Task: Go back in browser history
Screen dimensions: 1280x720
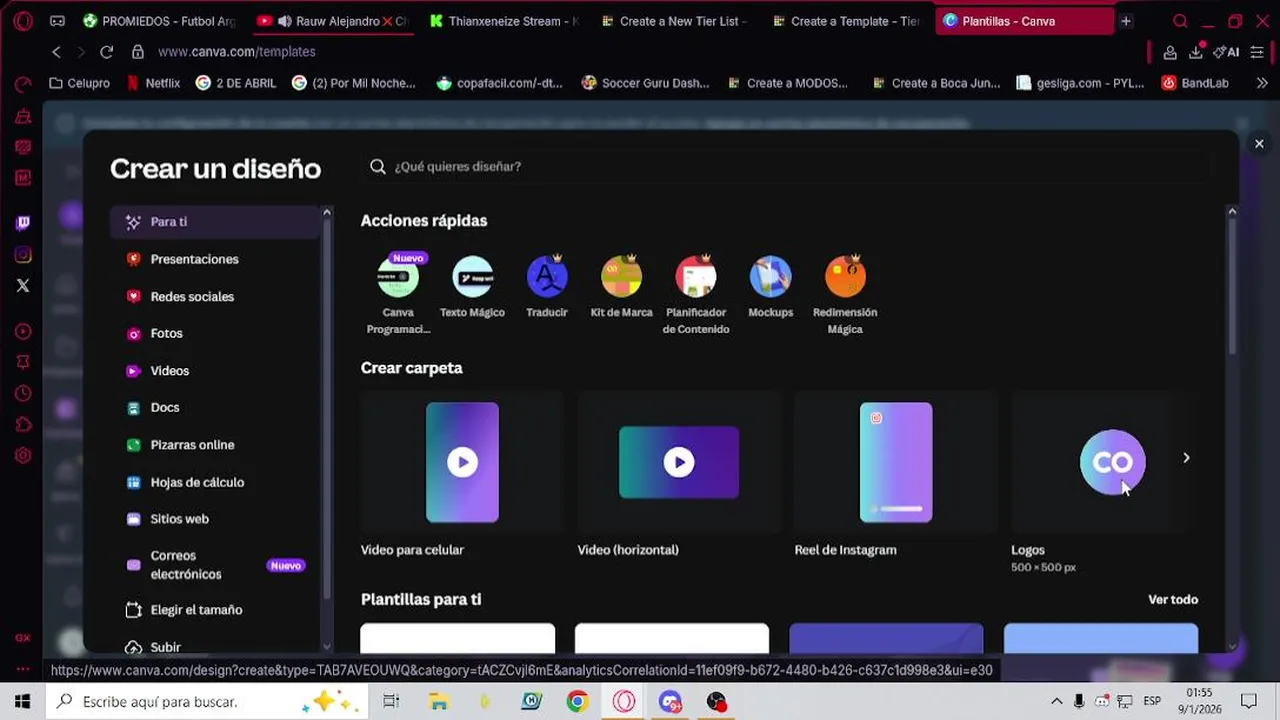Action: pyautogui.click(x=56, y=52)
